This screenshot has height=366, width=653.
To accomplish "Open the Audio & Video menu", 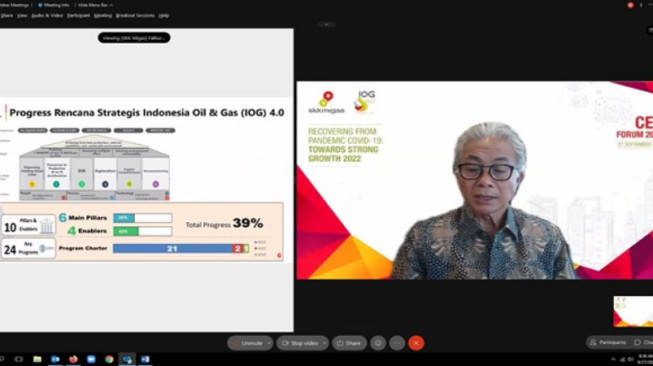I will 47,15.
